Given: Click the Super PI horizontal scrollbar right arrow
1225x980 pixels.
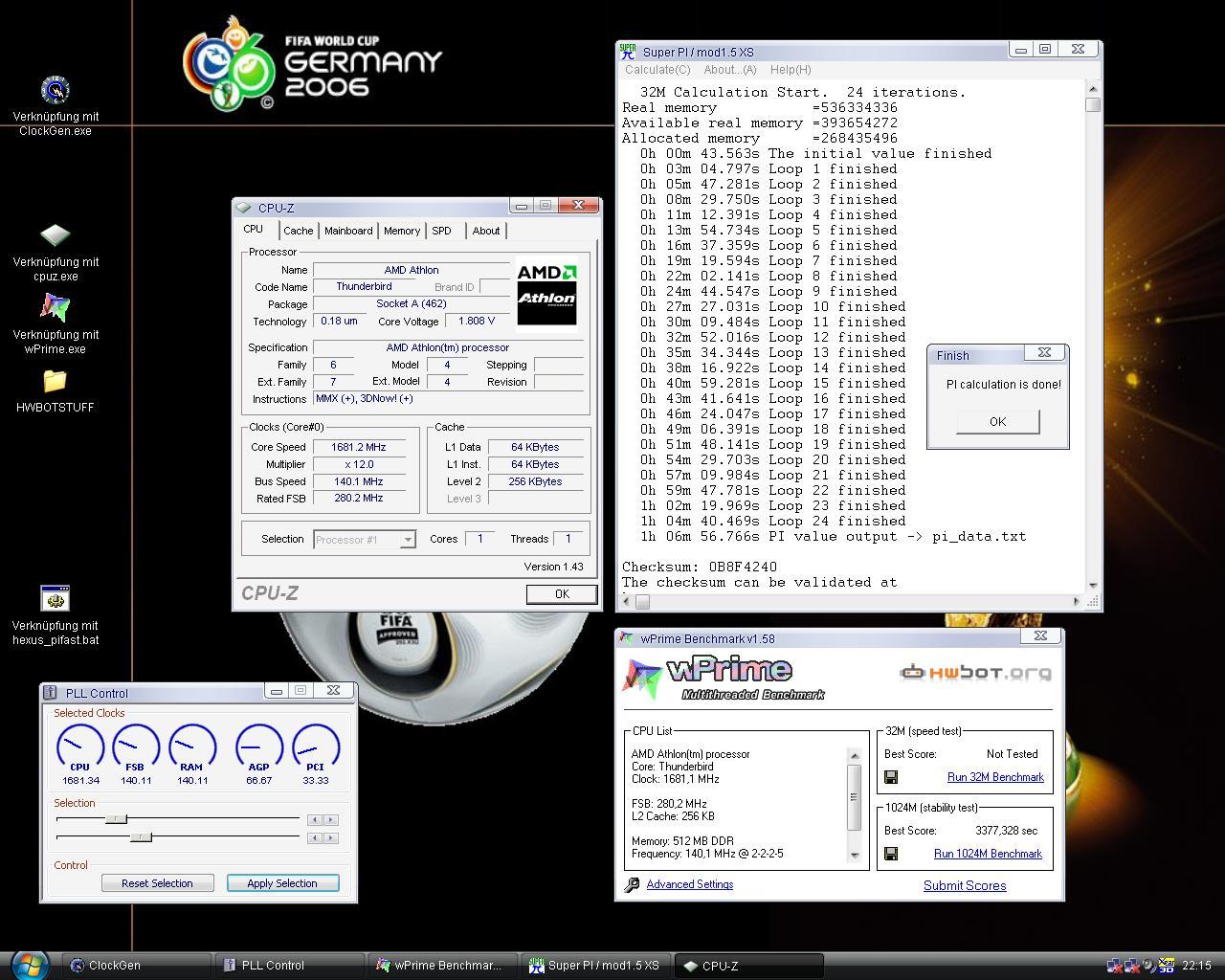Looking at the screenshot, I should click(1077, 601).
